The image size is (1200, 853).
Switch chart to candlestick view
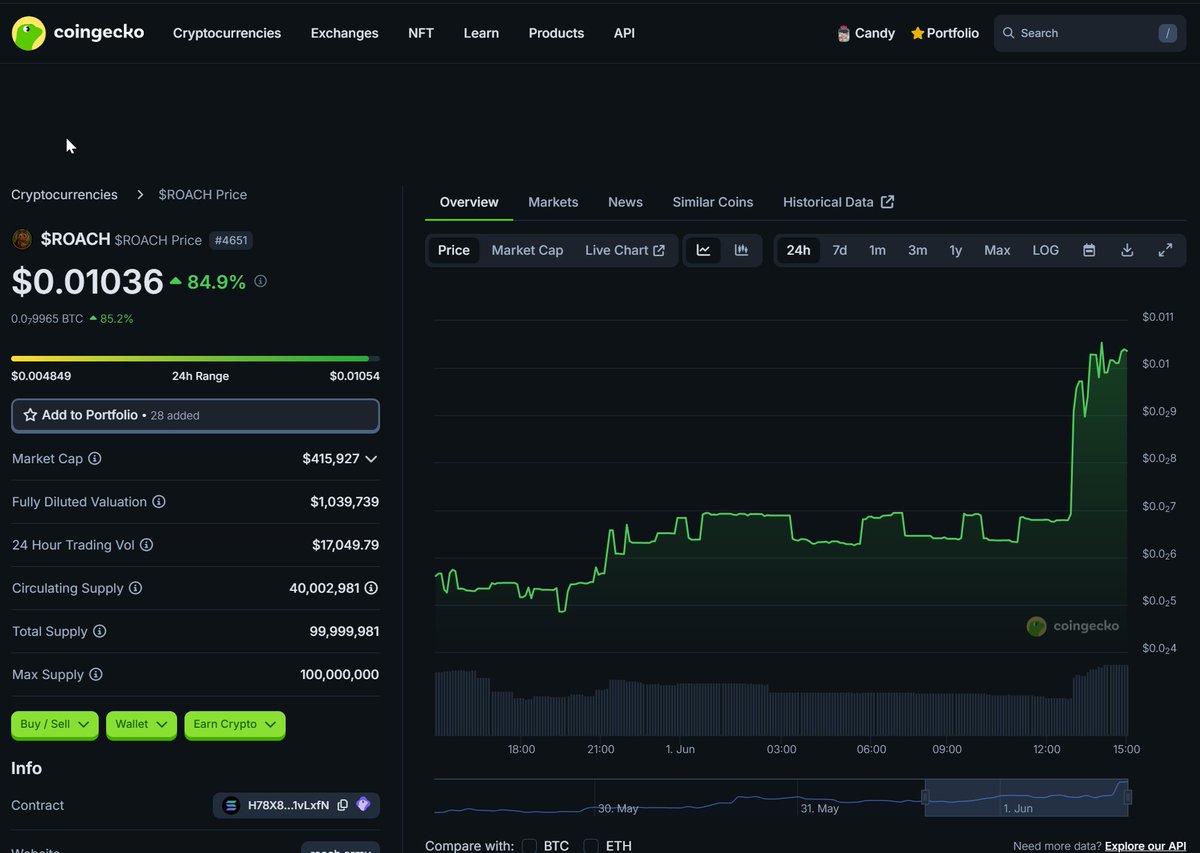[x=741, y=250]
